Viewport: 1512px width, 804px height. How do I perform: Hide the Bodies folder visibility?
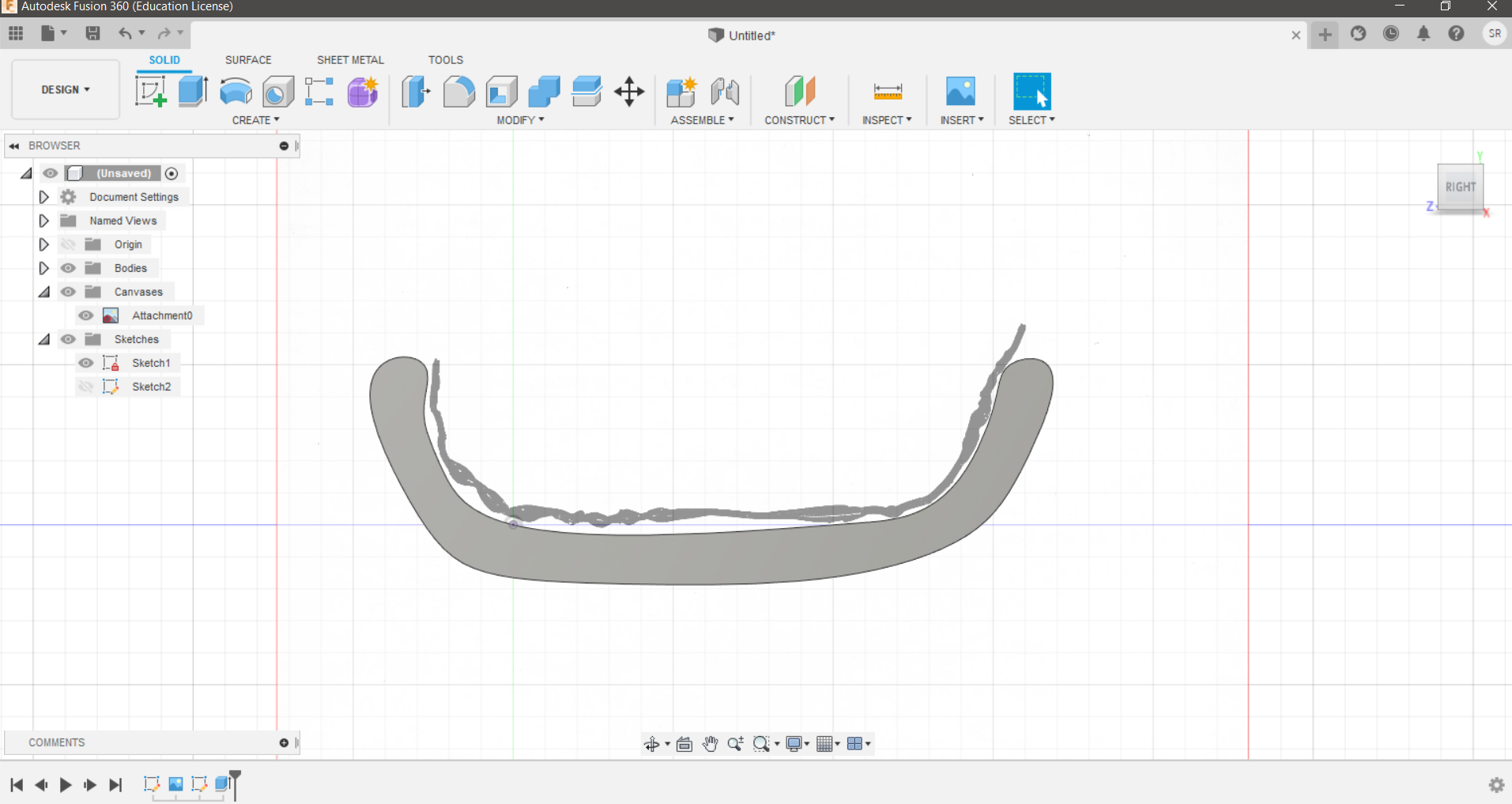68,267
